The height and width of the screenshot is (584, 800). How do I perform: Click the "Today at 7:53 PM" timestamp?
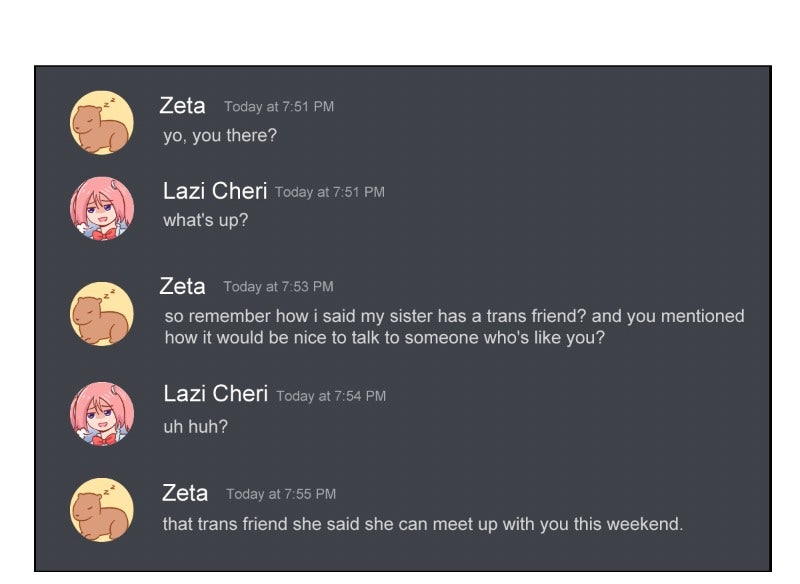click(x=279, y=287)
